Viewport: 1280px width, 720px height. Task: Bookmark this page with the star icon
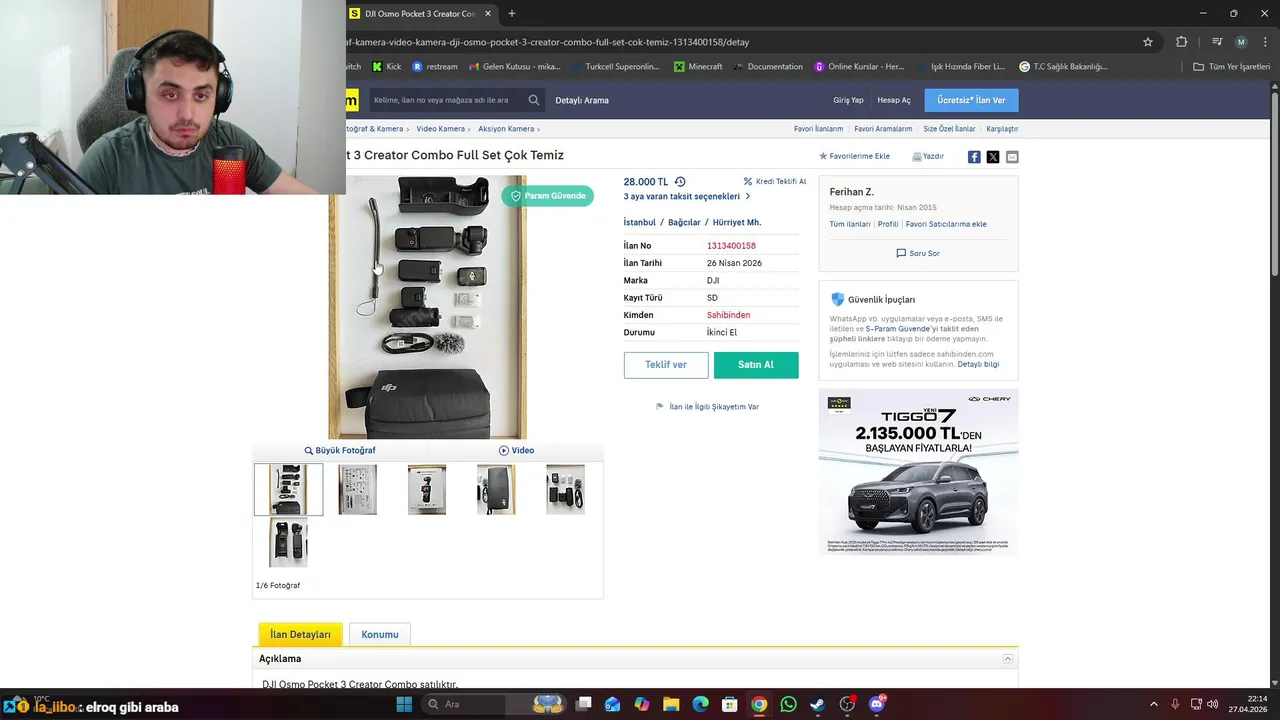[x=1148, y=42]
